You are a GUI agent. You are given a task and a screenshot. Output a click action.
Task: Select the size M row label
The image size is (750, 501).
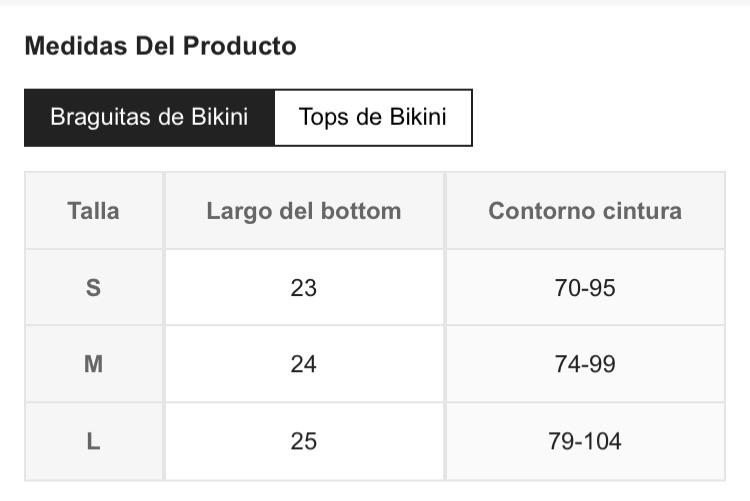pos(93,364)
